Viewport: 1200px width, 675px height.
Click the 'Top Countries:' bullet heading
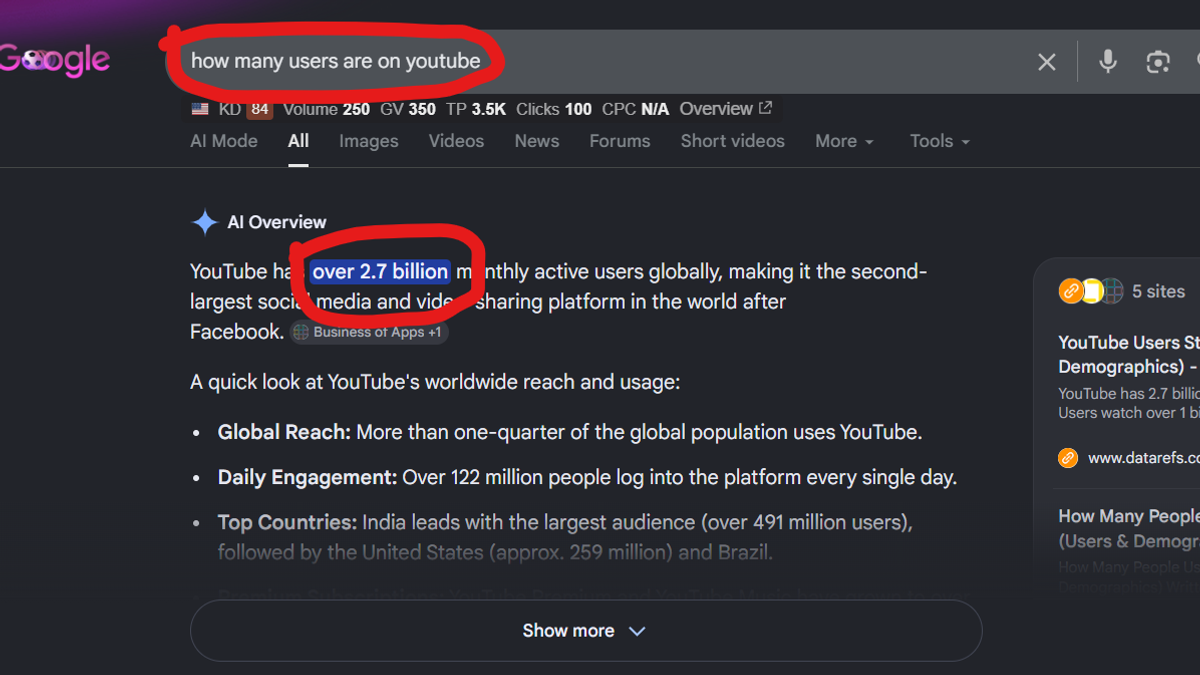287,522
